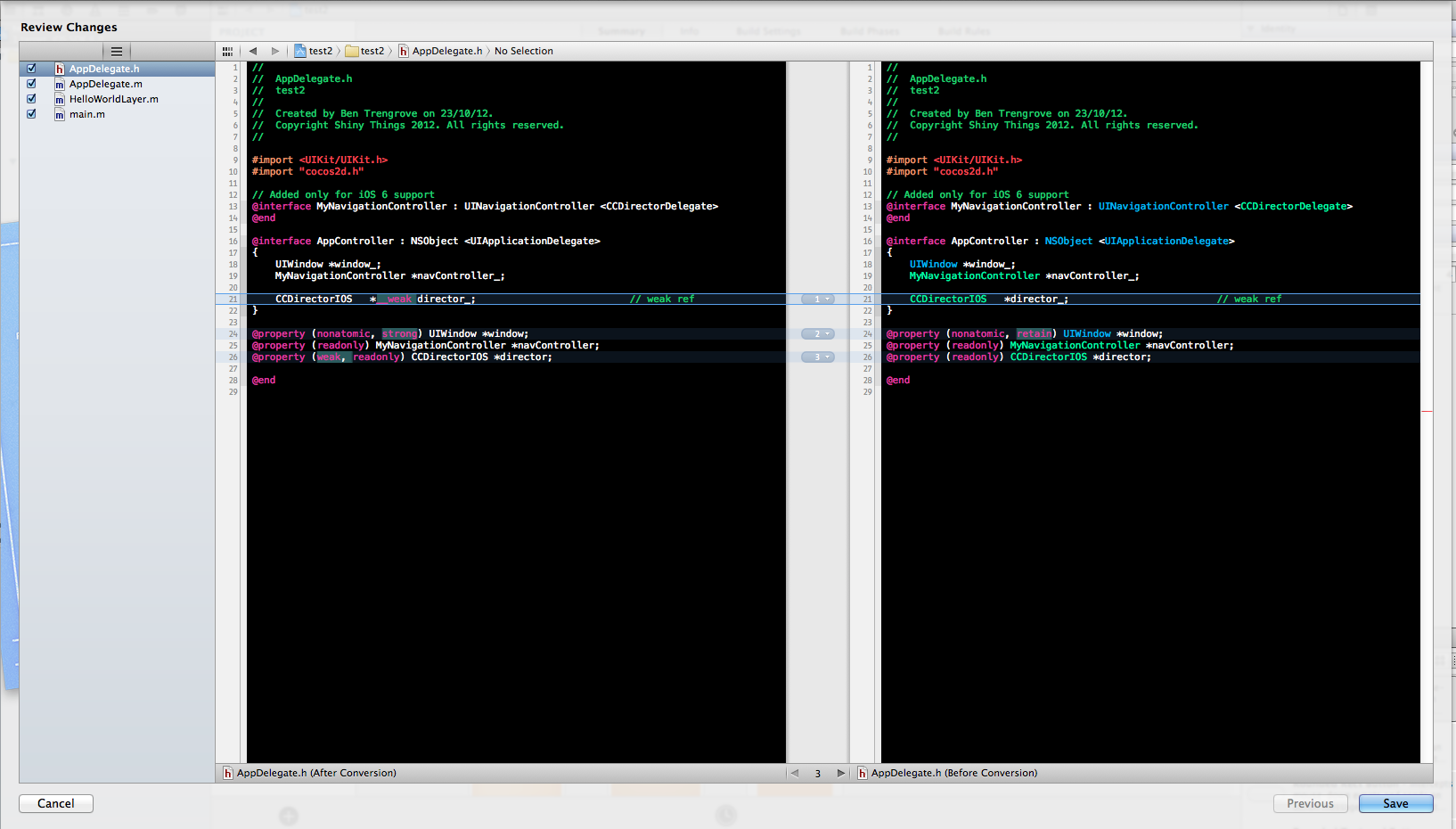Click '#import "cocos2d.h"' in the left editor
Screen dimensions: 1456x829
(x=307, y=172)
